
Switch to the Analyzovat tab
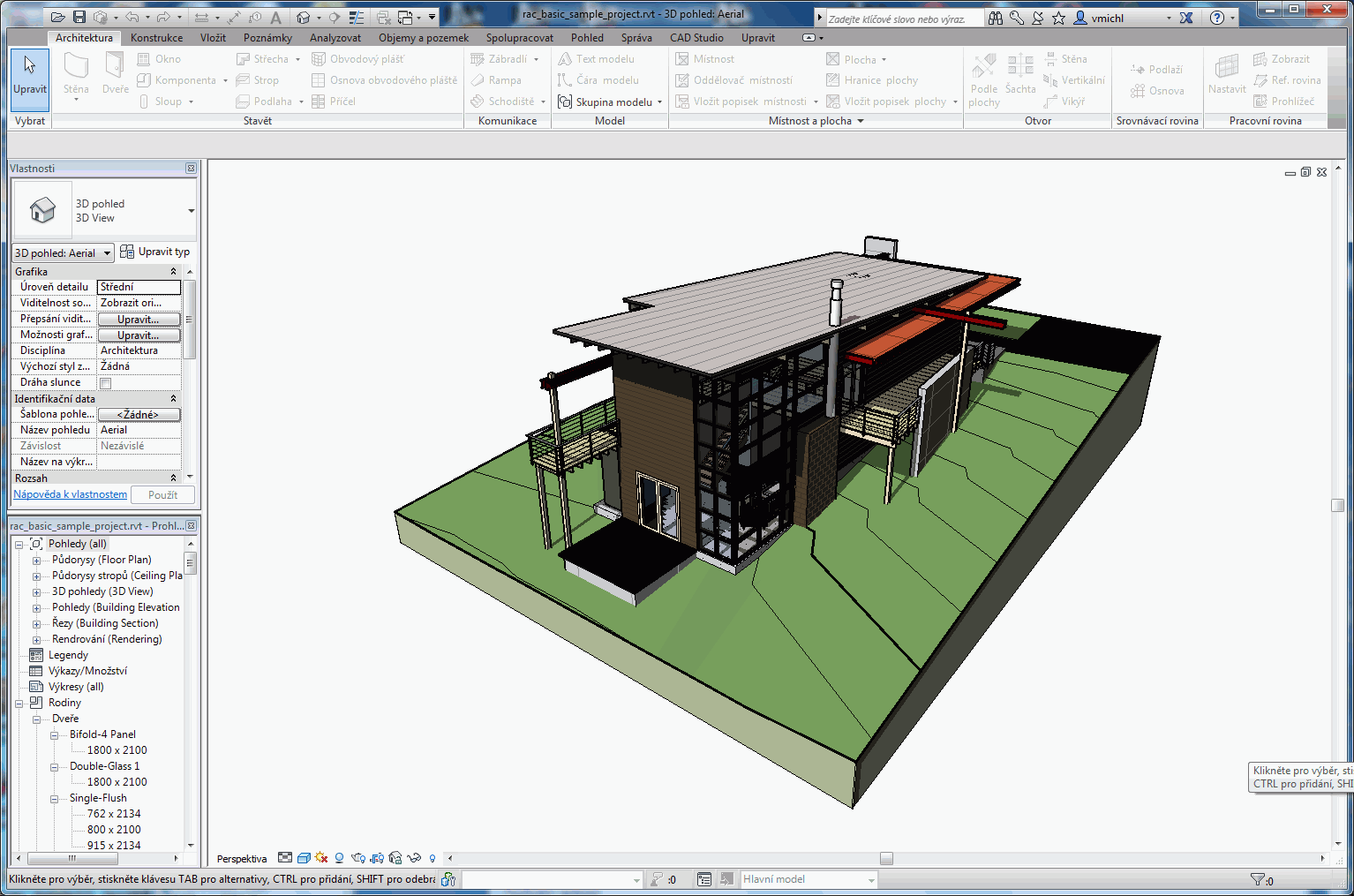pos(335,38)
